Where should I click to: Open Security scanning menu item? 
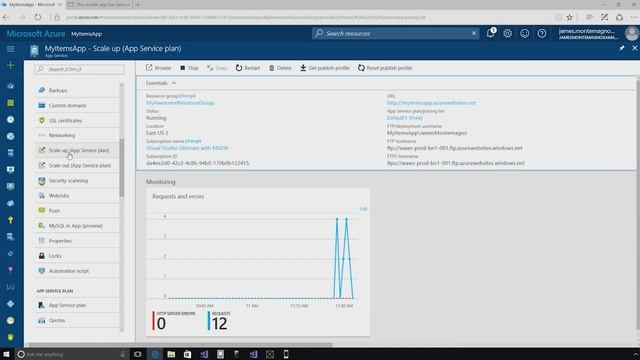pos(78,180)
